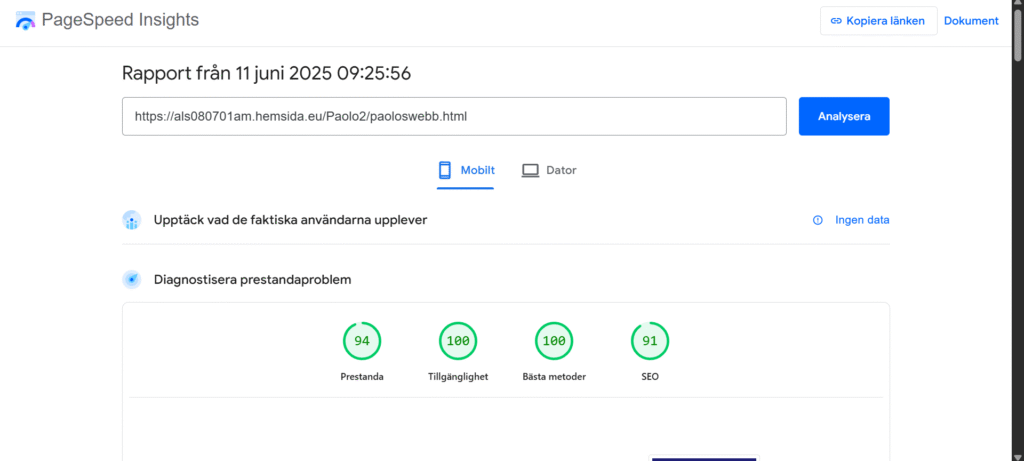The height and width of the screenshot is (461, 1024).
Task: Select the laptop icon for Dator
Action: [x=530, y=170]
